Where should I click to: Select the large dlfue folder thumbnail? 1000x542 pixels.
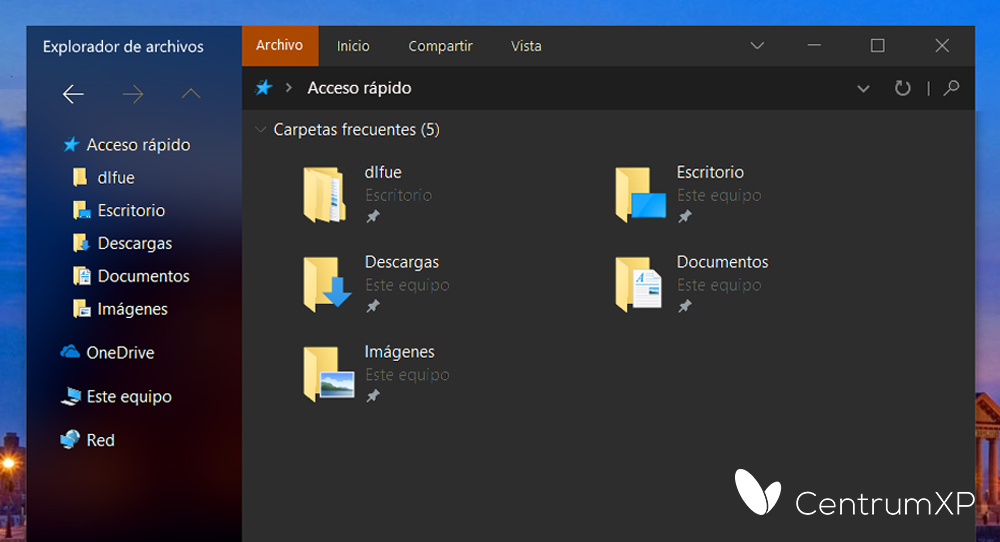(325, 194)
